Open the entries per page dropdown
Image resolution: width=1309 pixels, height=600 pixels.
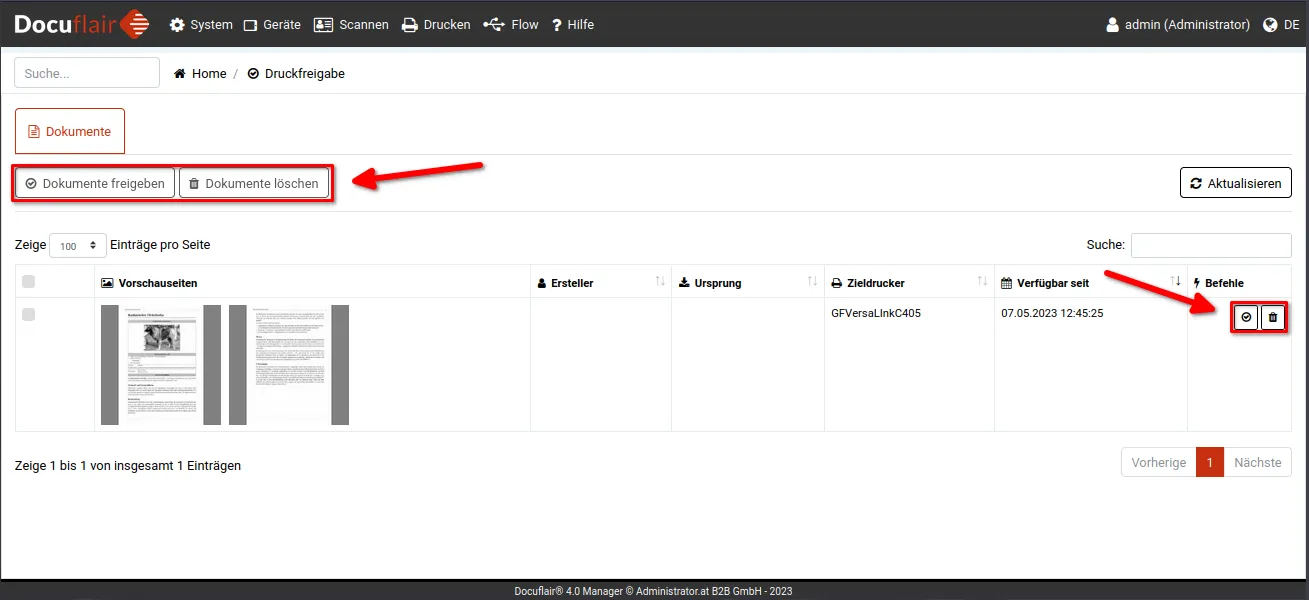(78, 245)
